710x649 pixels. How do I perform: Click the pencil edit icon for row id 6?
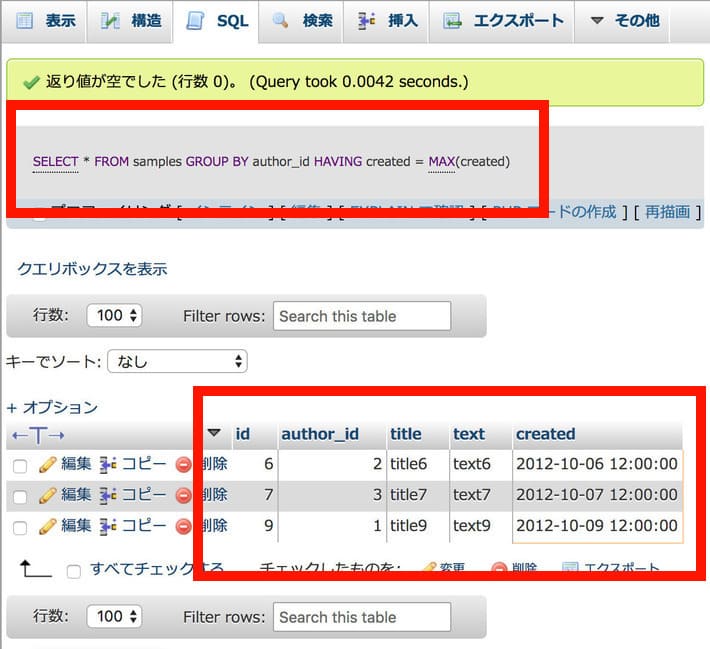[x=47, y=464]
